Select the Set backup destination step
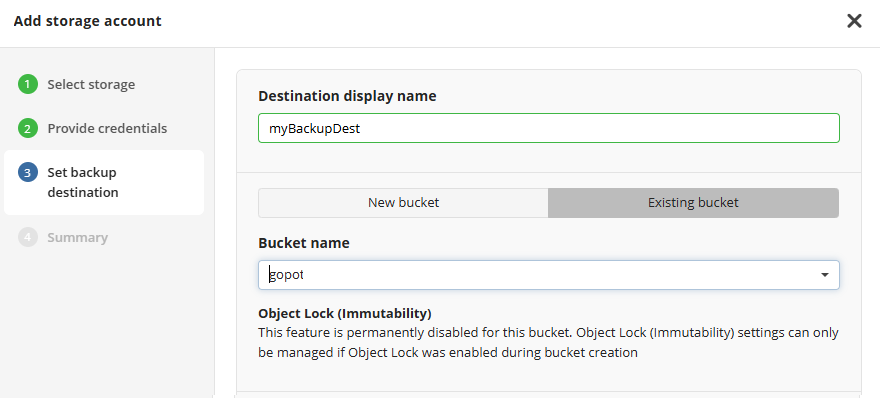The height and width of the screenshot is (398, 880). 82,182
